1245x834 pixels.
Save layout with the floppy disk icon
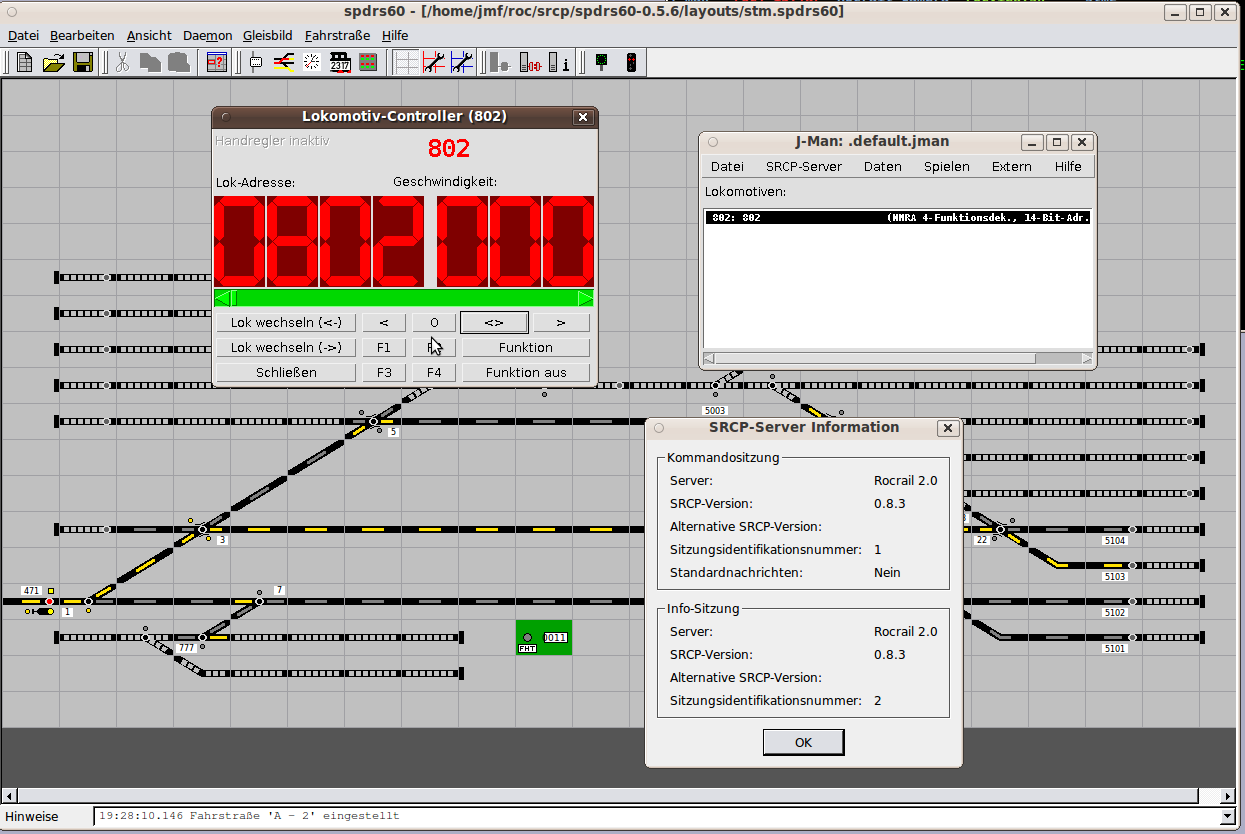click(x=82, y=62)
